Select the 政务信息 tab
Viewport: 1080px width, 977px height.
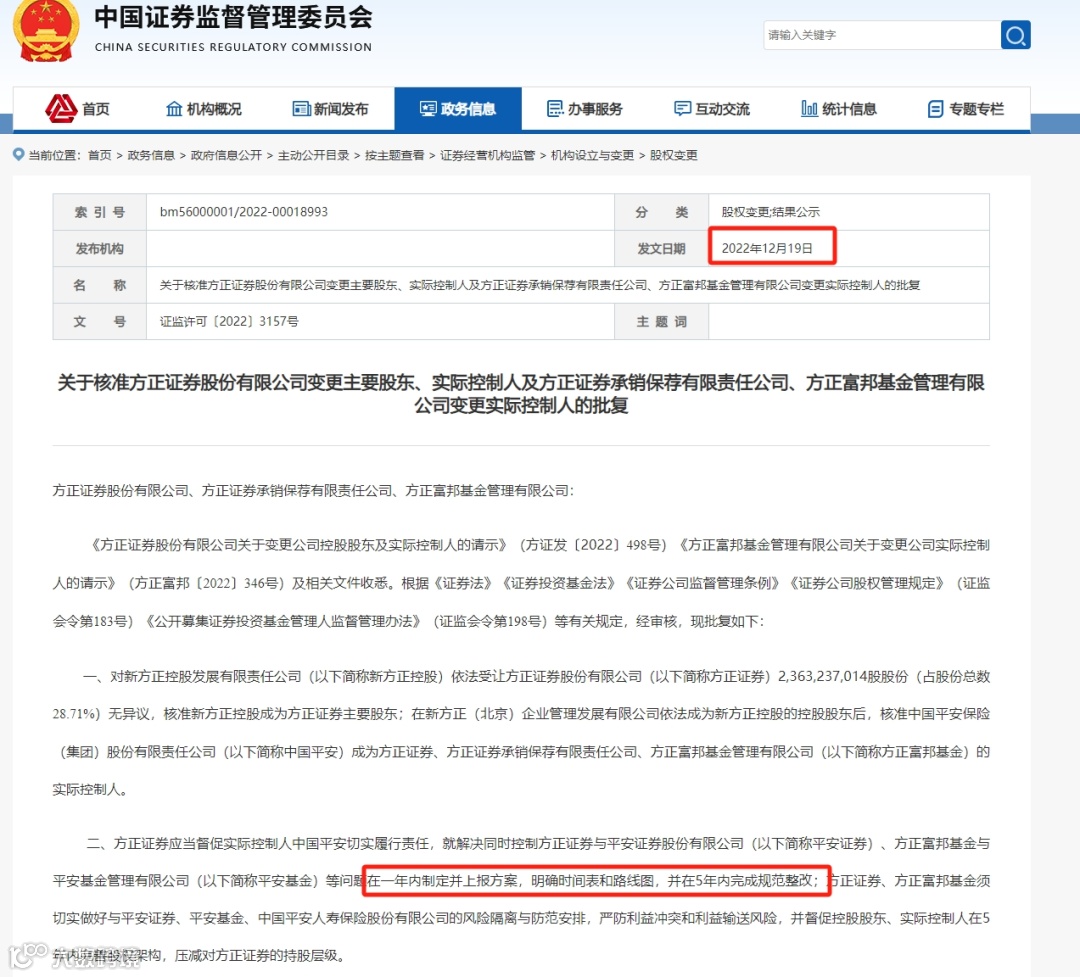458,109
